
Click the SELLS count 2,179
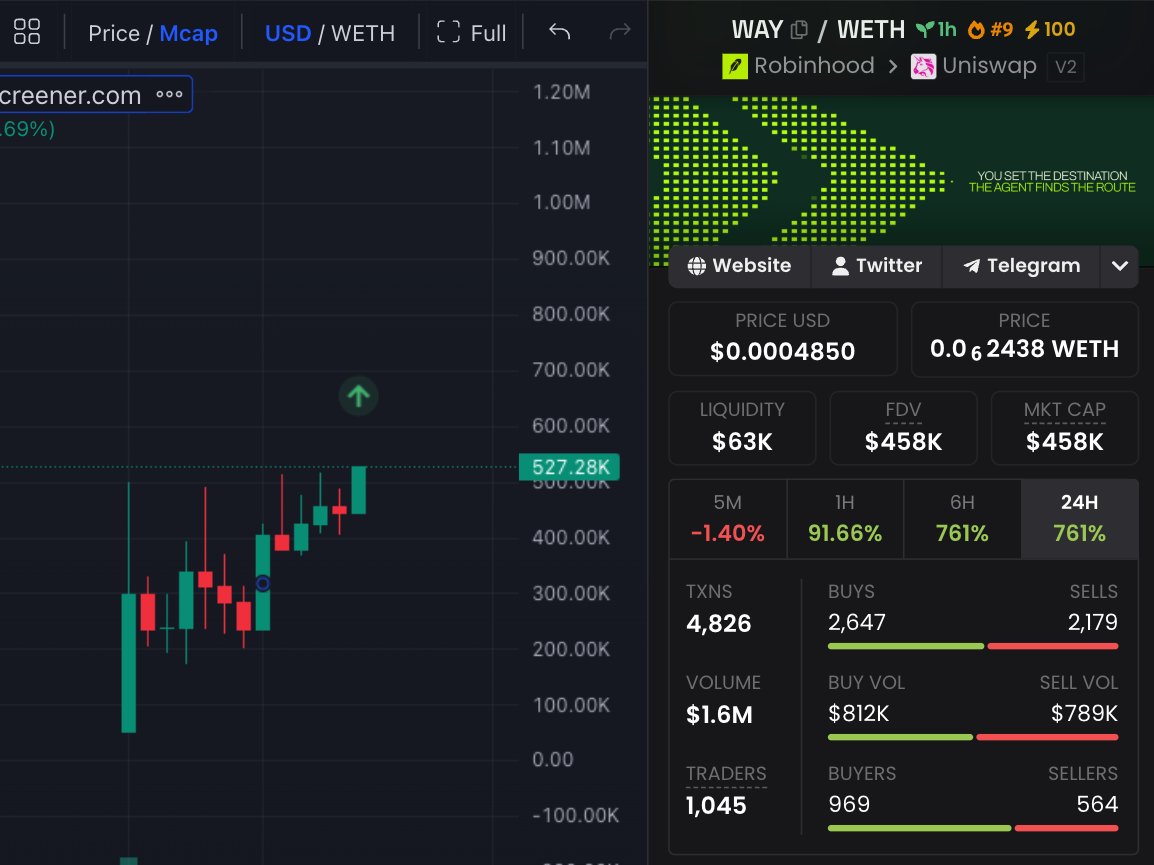(1093, 623)
